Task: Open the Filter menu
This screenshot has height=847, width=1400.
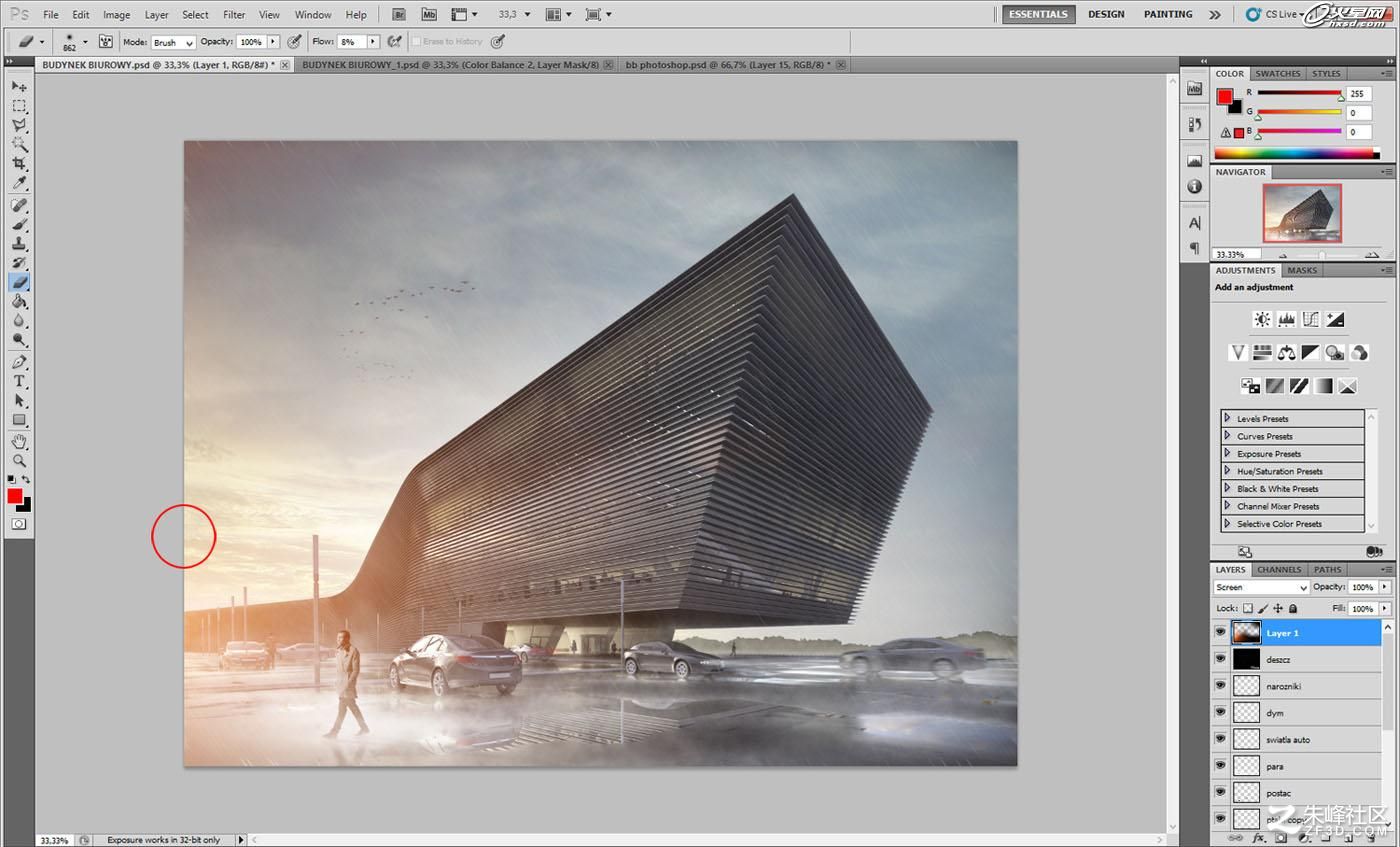Action: pyautogui.click(x=234, y=15)
